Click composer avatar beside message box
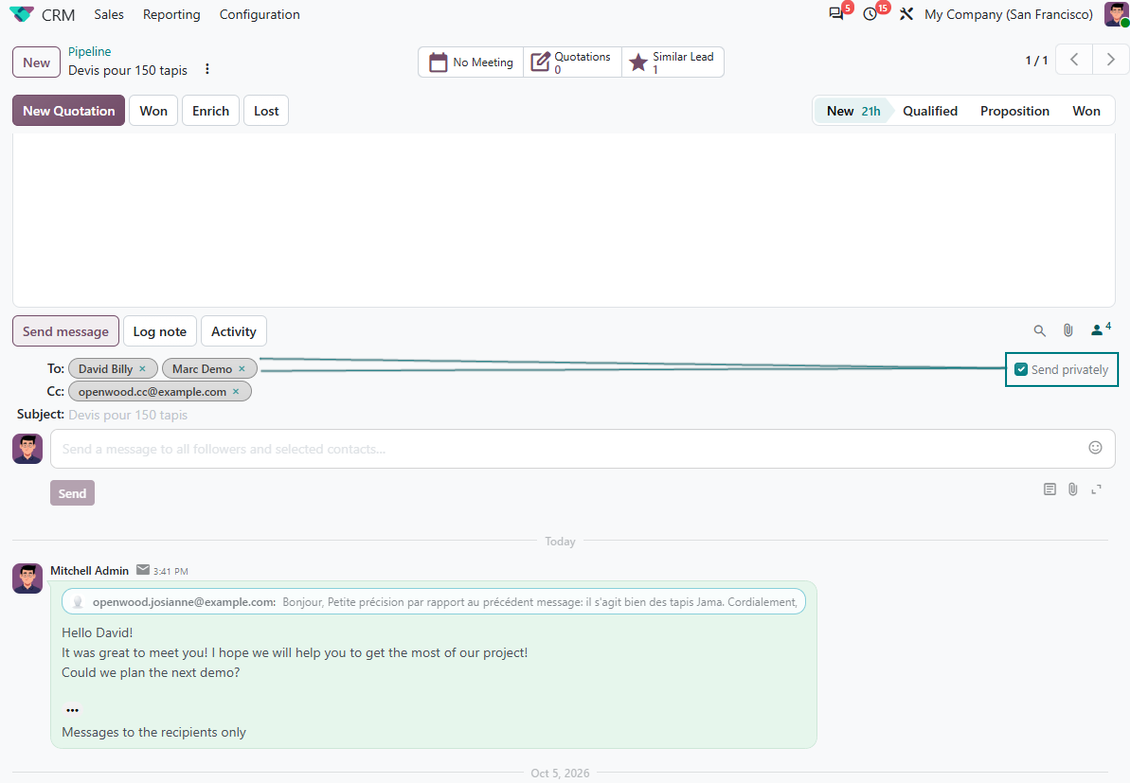The height and width of the screenshot is (783, 1130). coord(27,448)
